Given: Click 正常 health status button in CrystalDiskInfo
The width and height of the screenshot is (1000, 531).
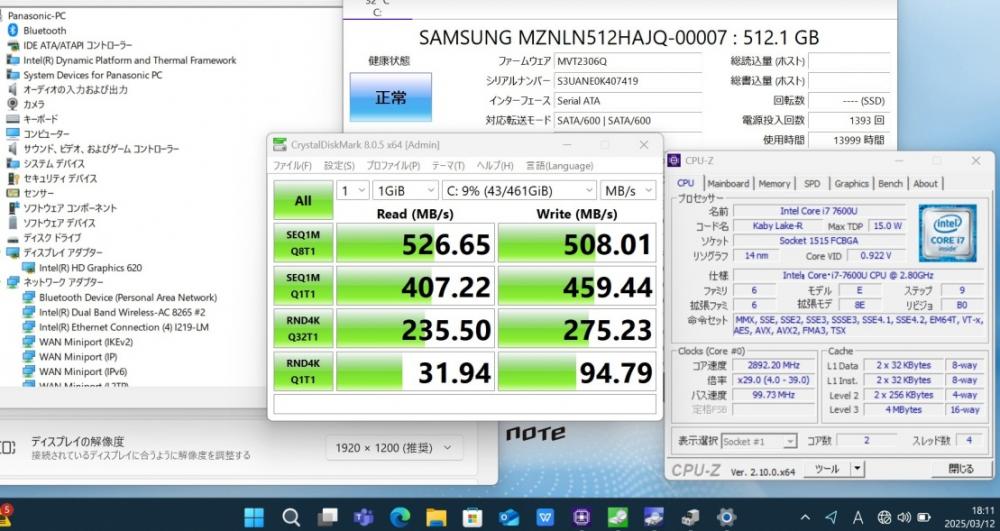Looking at the screenshot, I should point(390,98).
